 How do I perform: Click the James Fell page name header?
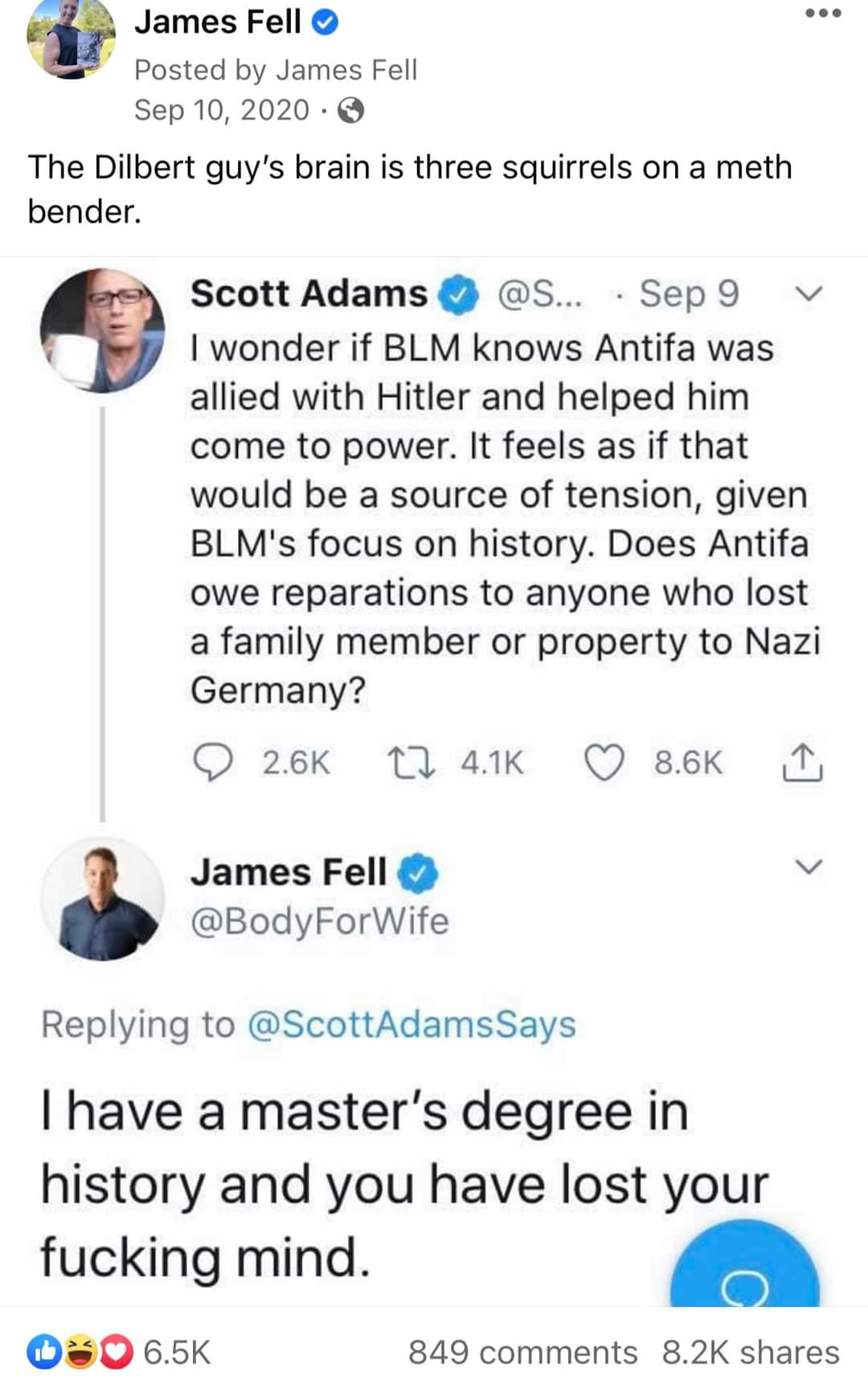(217, 23)
